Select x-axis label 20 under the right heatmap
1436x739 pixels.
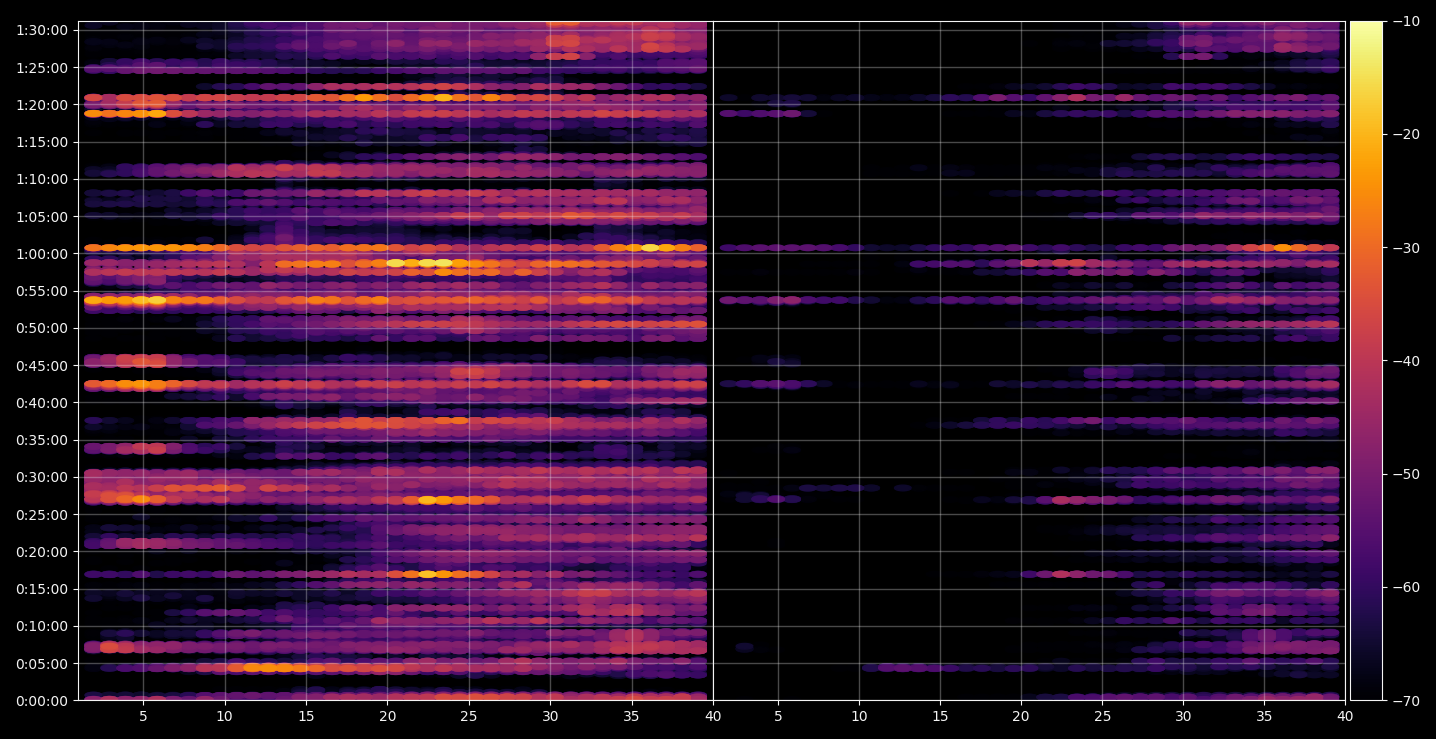(1020, 717)
